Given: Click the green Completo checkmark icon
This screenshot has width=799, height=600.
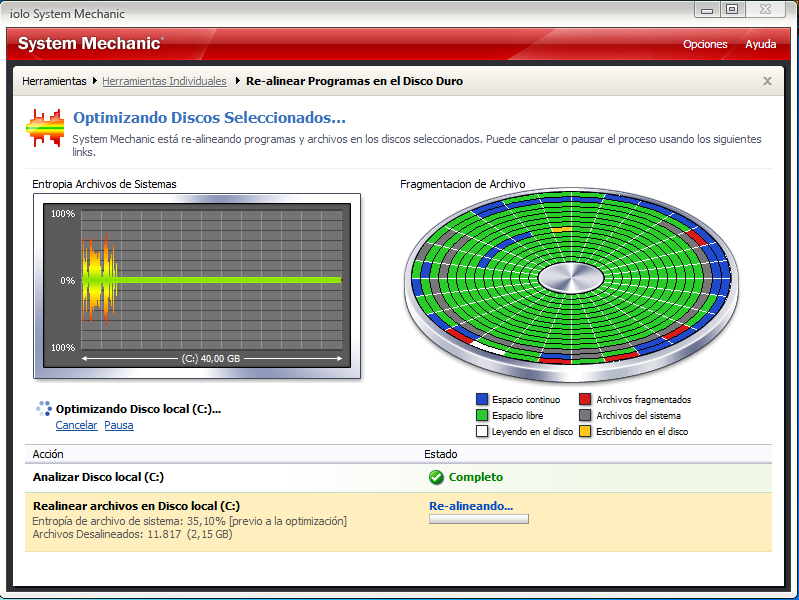Looking at the screenshot, I should point(436,477).
